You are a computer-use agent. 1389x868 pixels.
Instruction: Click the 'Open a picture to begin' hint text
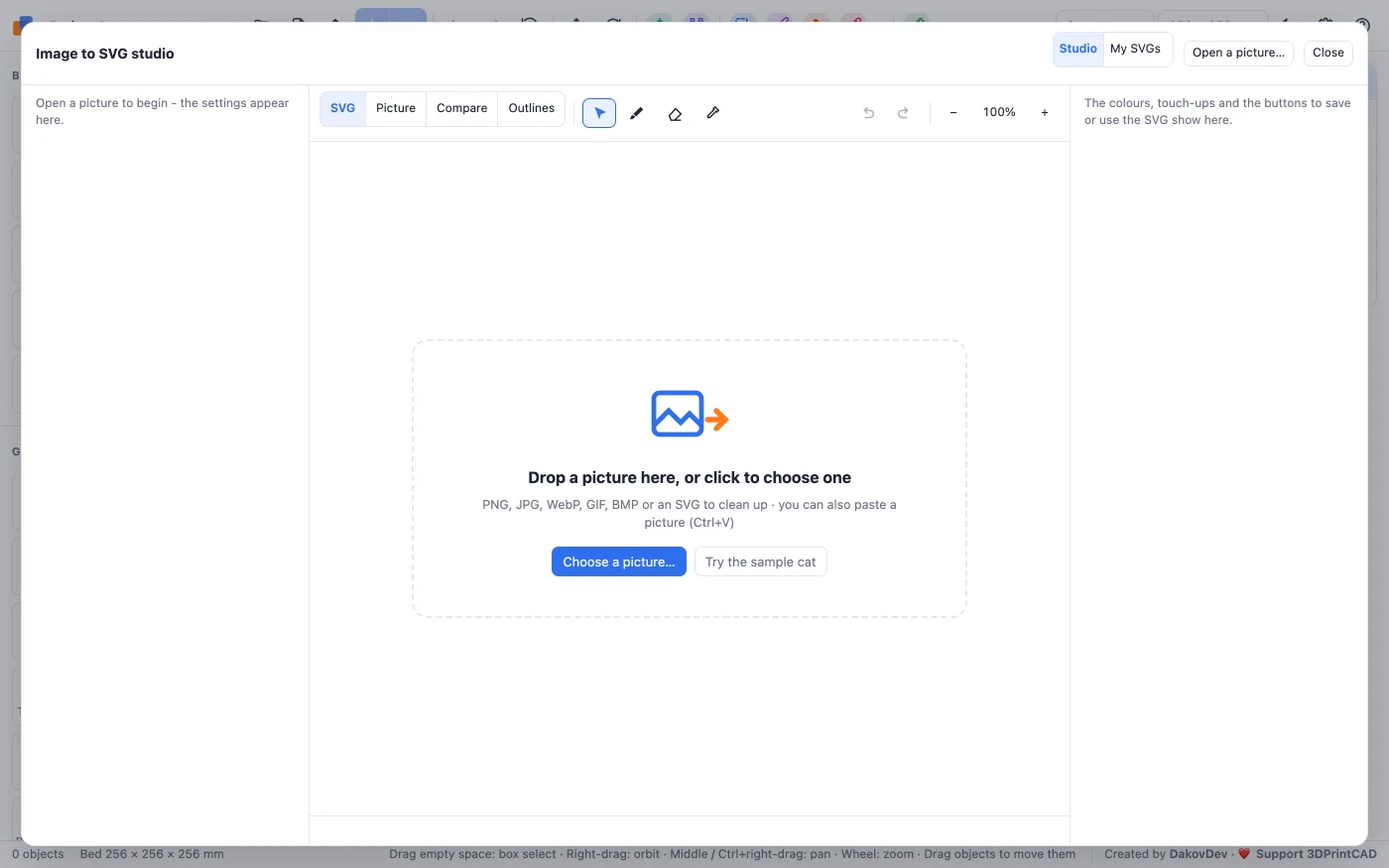pos(163,111)
